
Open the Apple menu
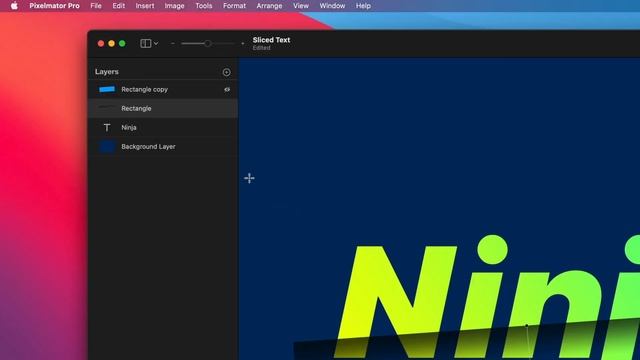tap(14, 6)
